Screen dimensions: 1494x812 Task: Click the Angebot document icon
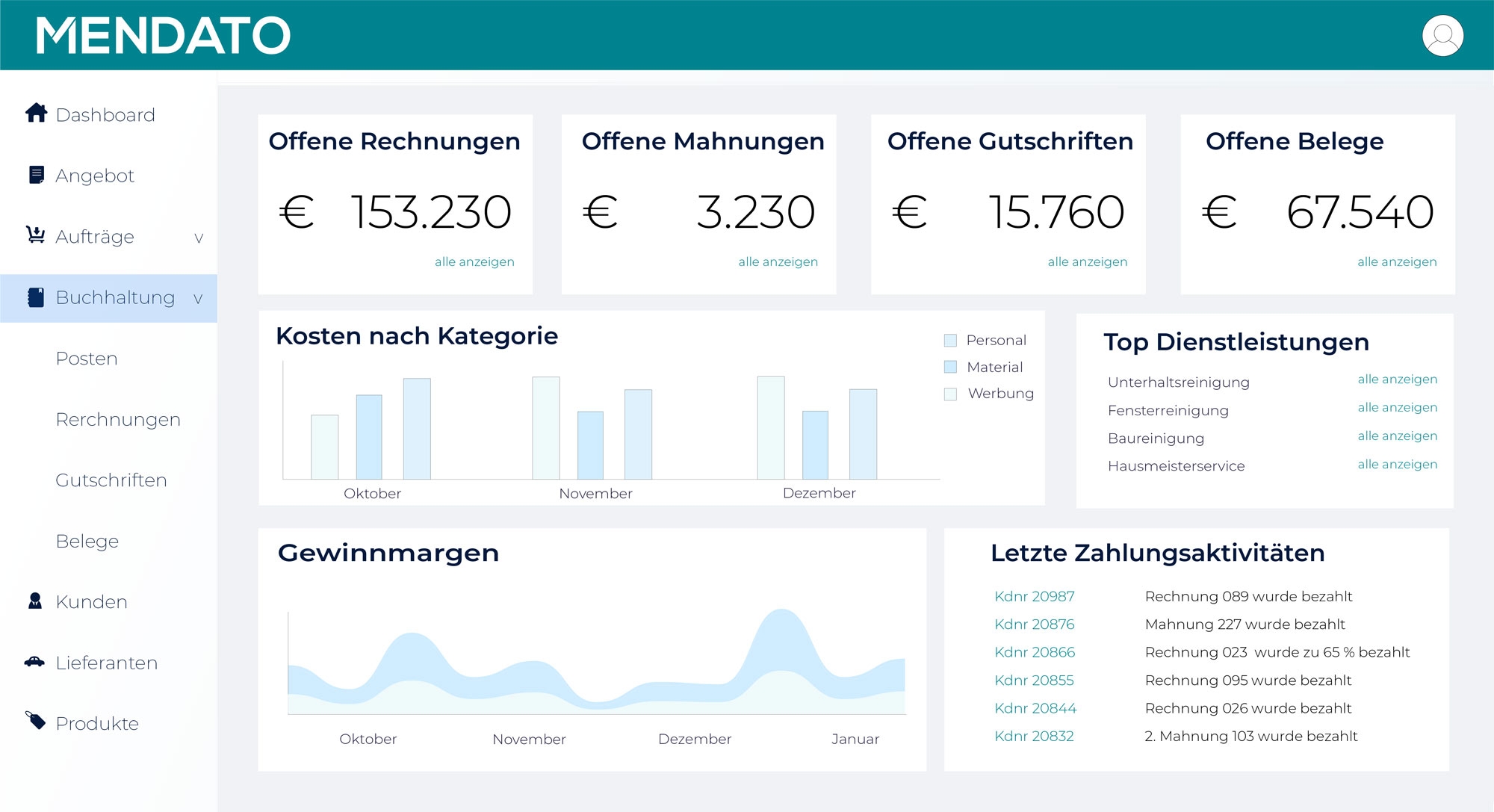[36, 175]
